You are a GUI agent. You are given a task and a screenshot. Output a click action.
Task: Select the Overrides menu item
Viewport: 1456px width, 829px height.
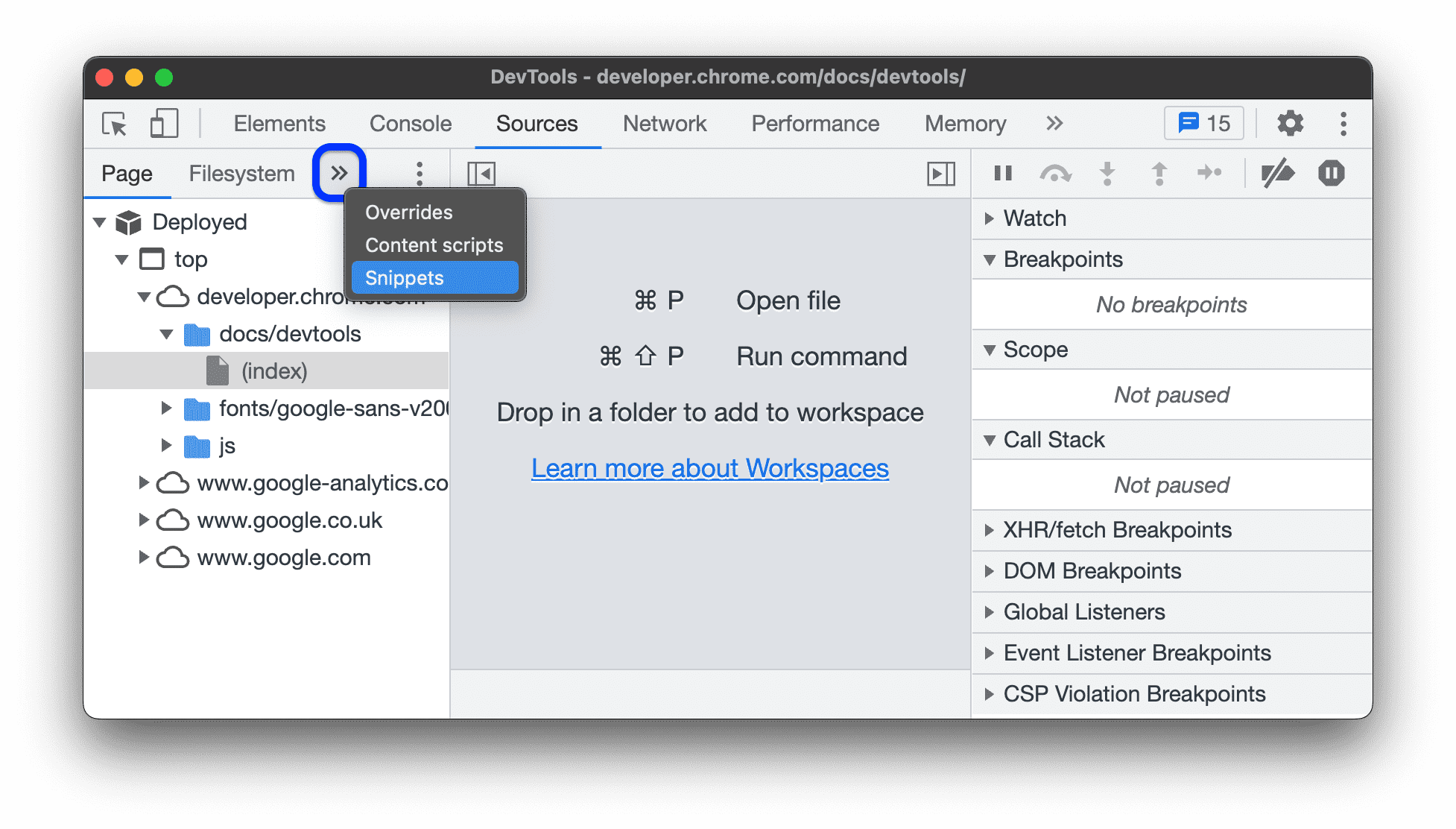[x=405, y=211]
